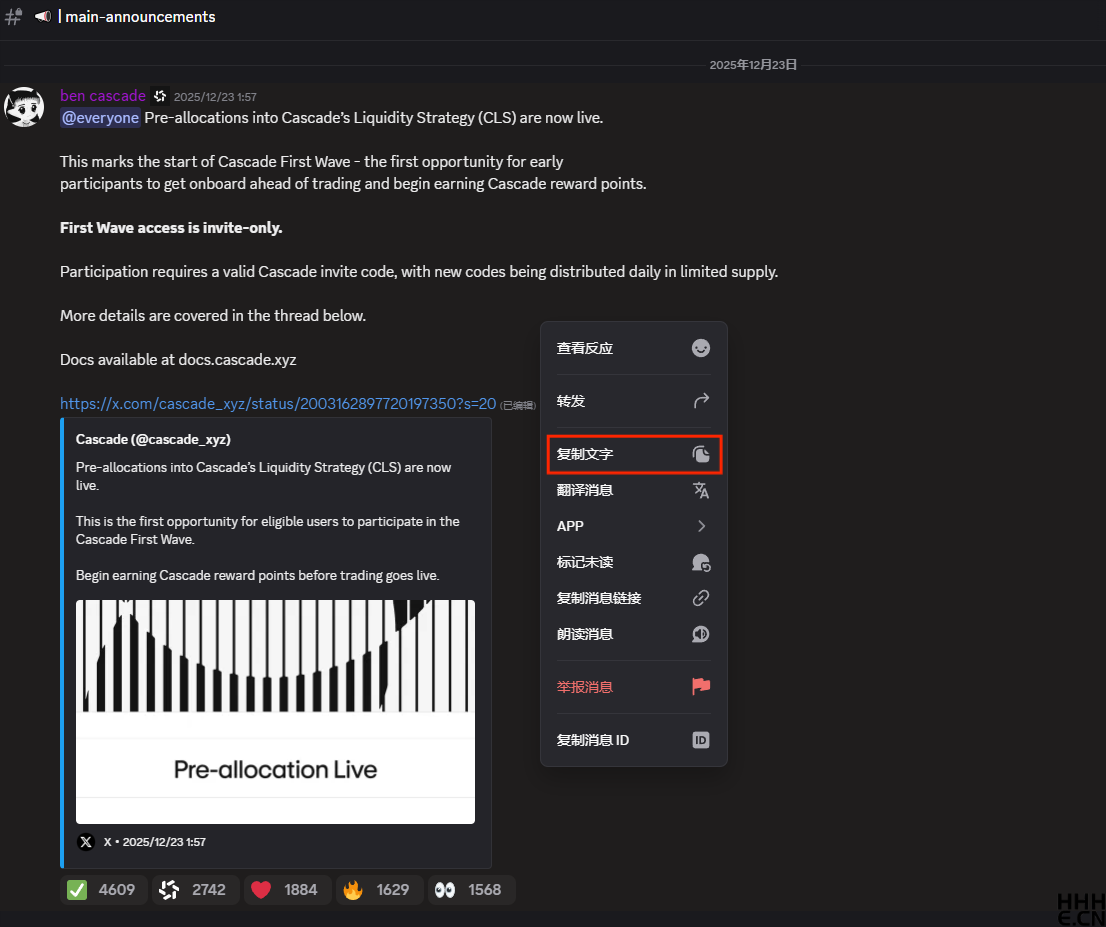The height and width of the screenshot is (927, 1106).
Task: Expand the APP submenu in the context menu
Action: click(x=633, y=525)
